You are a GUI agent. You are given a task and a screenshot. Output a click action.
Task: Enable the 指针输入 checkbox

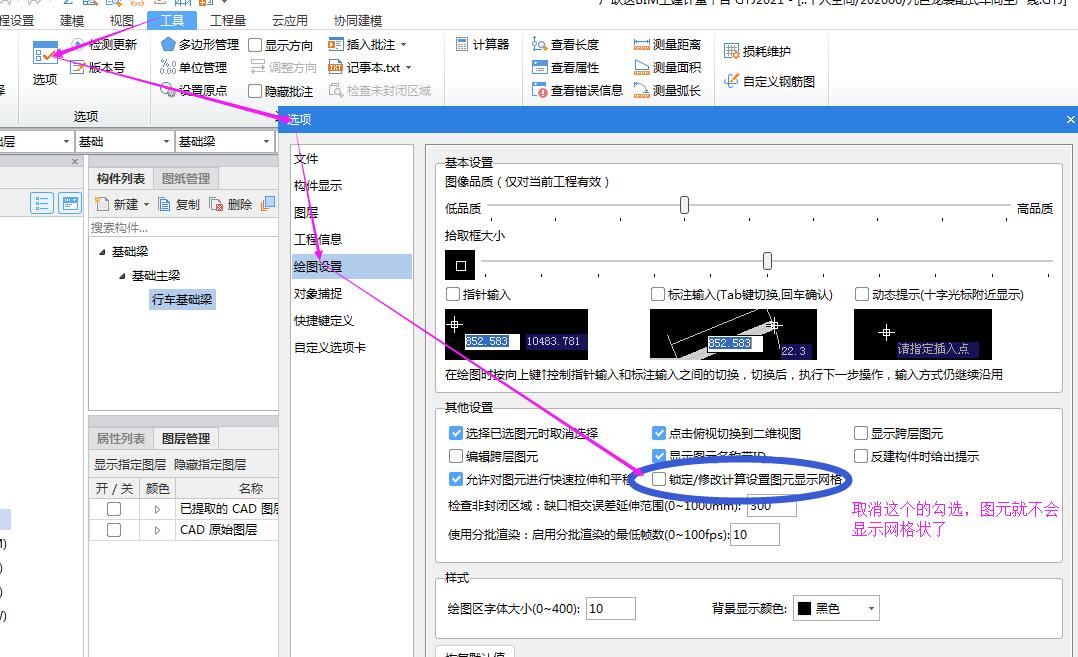[x=453, y=294]
